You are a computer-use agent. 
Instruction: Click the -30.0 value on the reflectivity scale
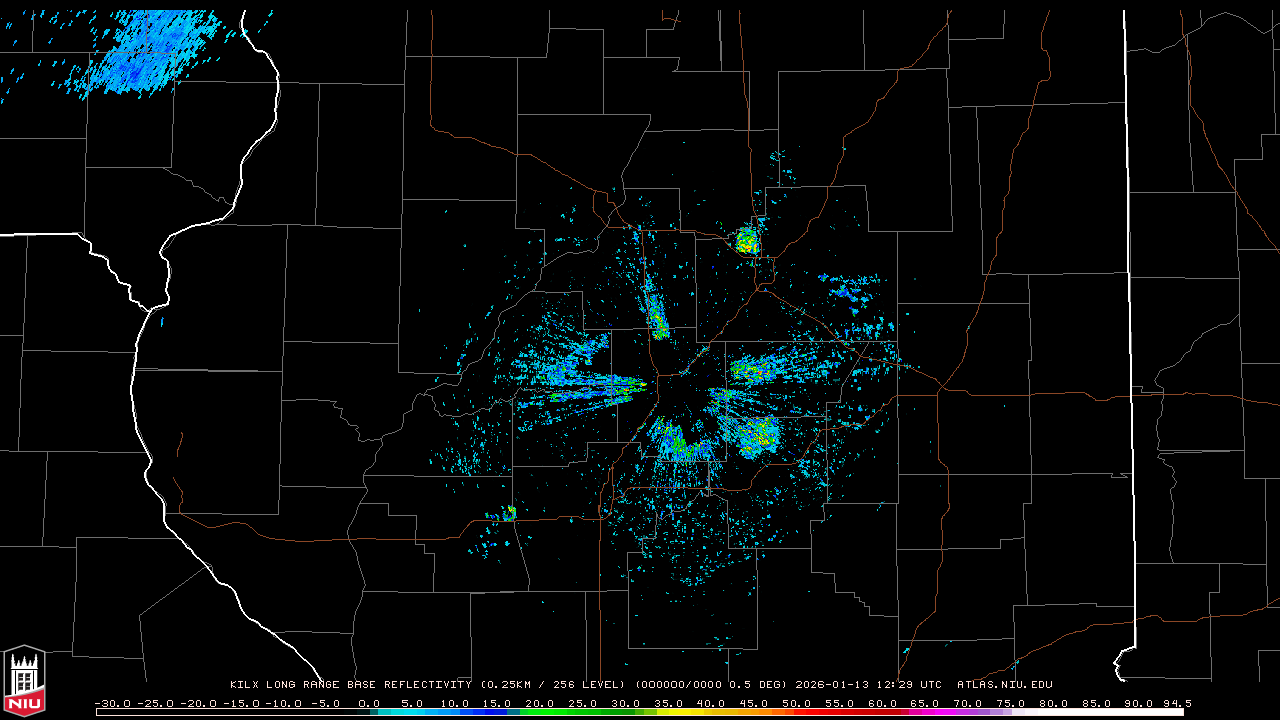(112, 703)
